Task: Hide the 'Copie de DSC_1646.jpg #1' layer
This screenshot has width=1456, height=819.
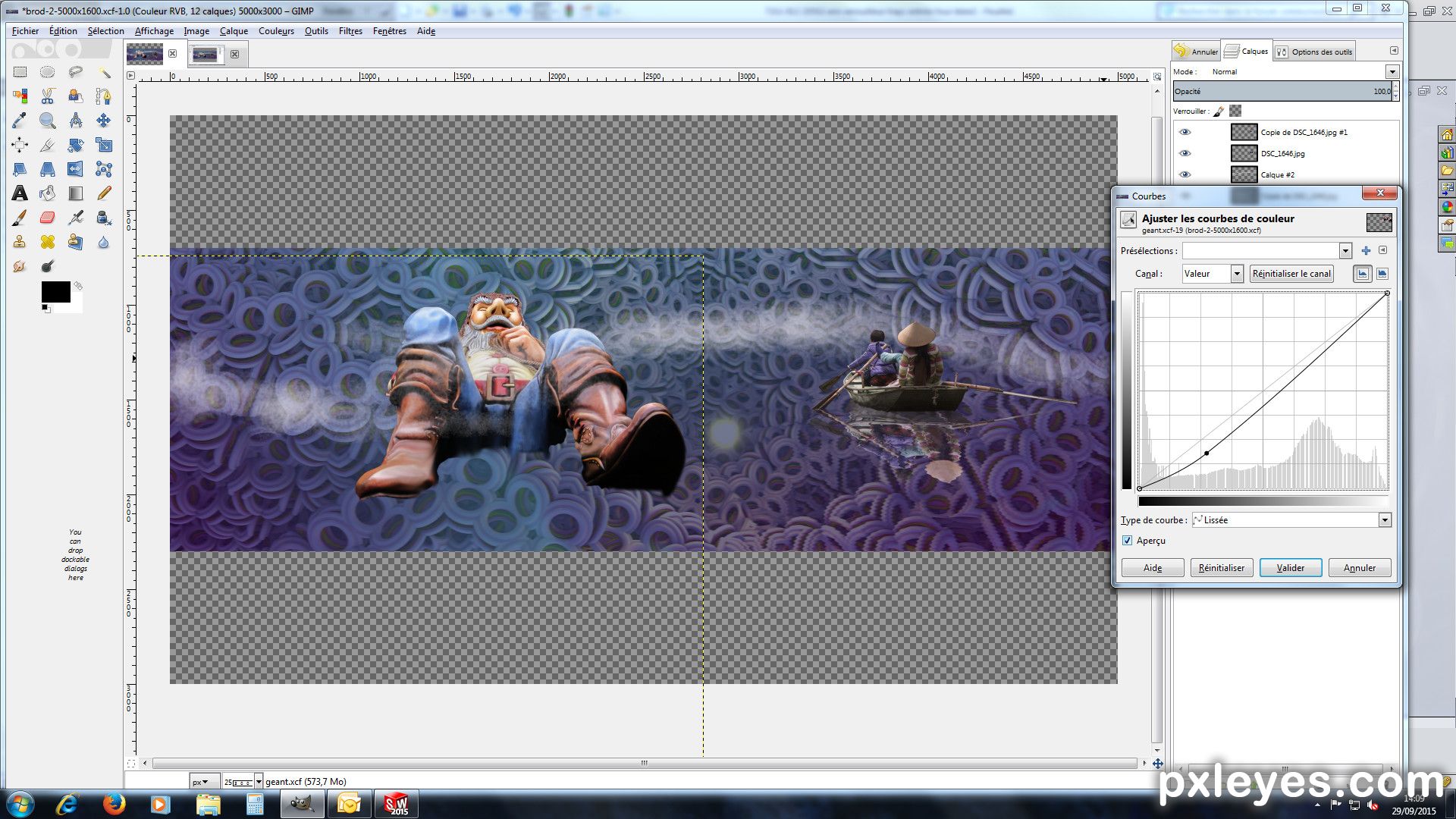Action: click(1185, 132)
